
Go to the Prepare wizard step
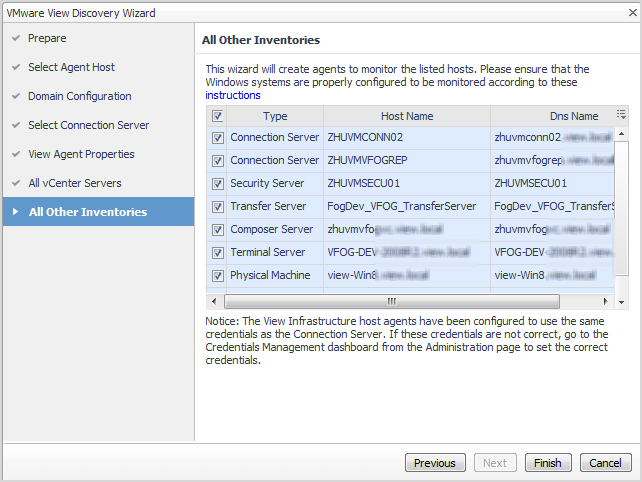(48, 38)
